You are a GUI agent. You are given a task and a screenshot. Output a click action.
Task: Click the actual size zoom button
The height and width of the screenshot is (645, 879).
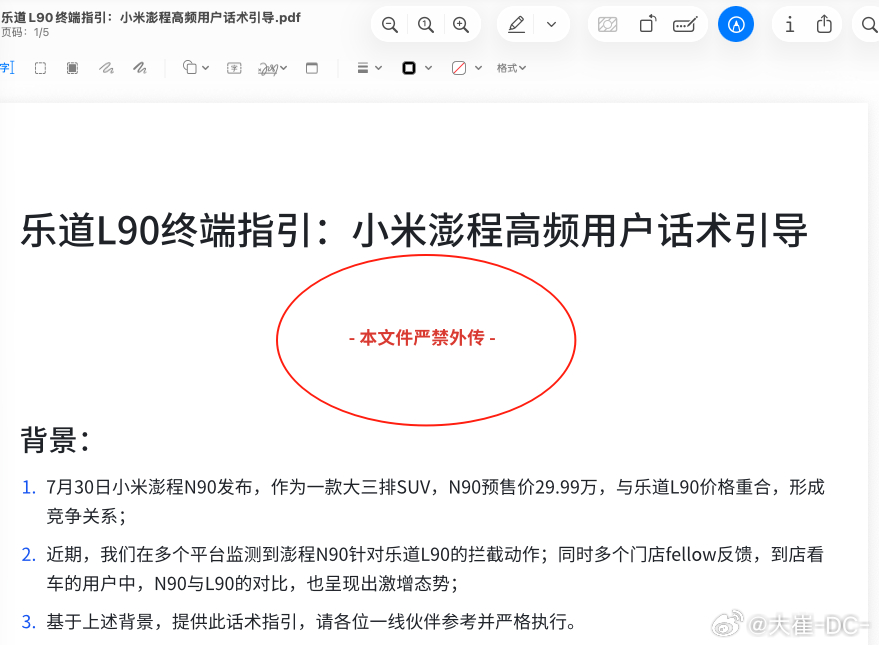point(425,25)
